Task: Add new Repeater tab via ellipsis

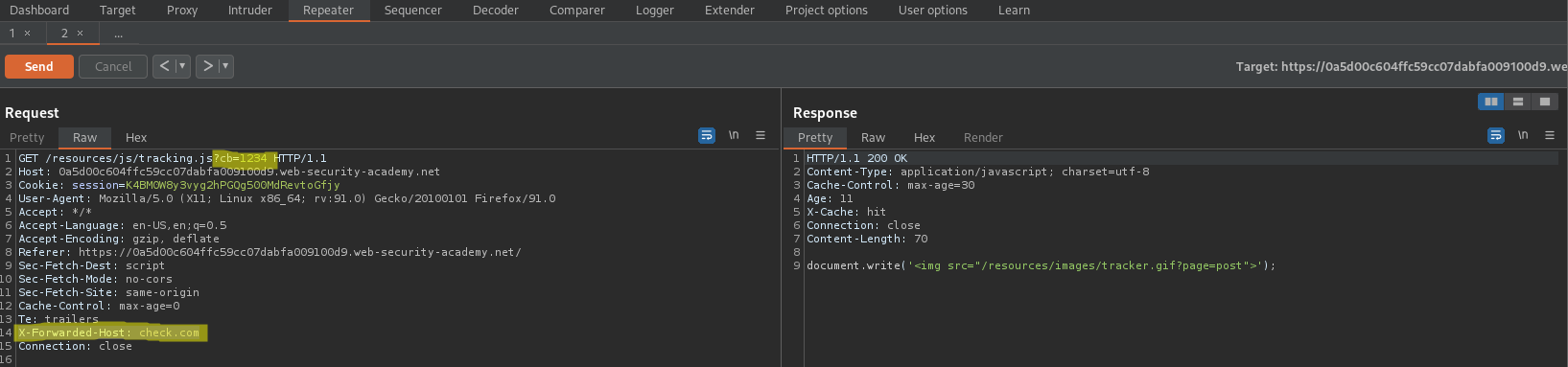Action: 118,34
